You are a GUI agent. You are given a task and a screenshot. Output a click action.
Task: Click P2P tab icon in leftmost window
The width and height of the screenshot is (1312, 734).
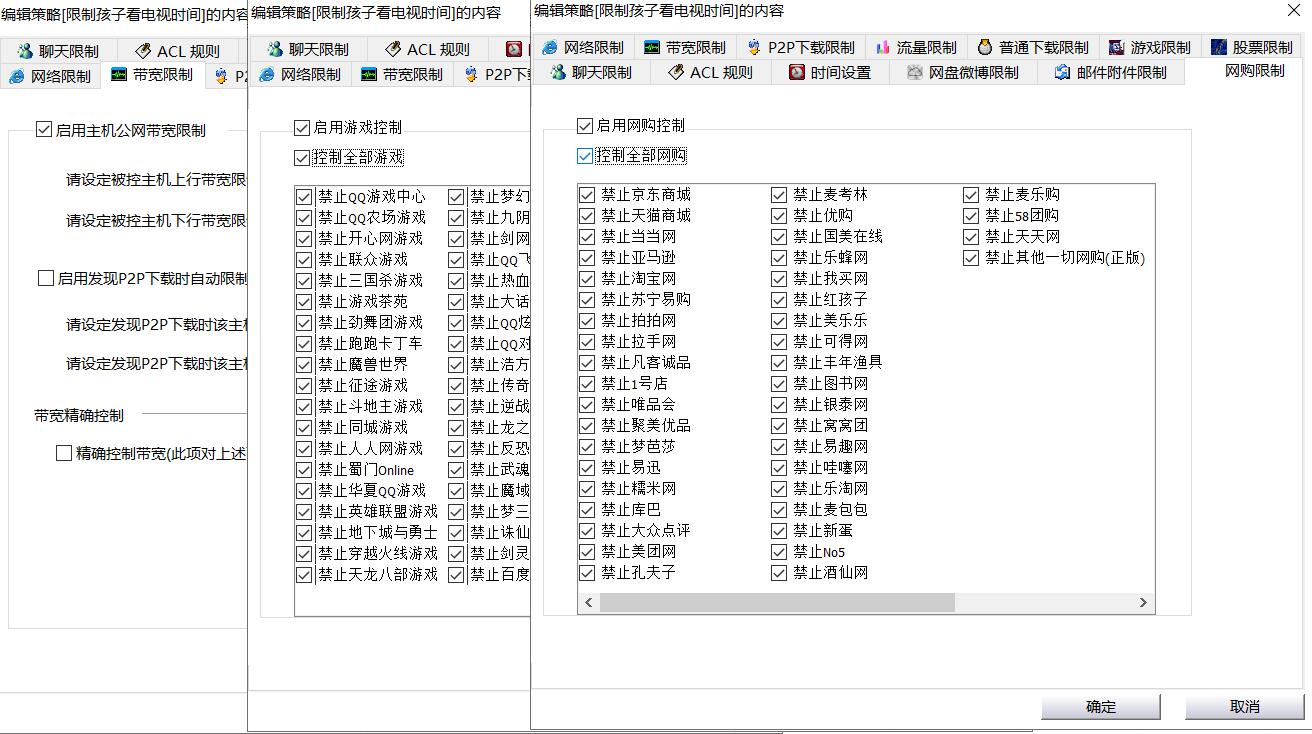coord(222,76)
